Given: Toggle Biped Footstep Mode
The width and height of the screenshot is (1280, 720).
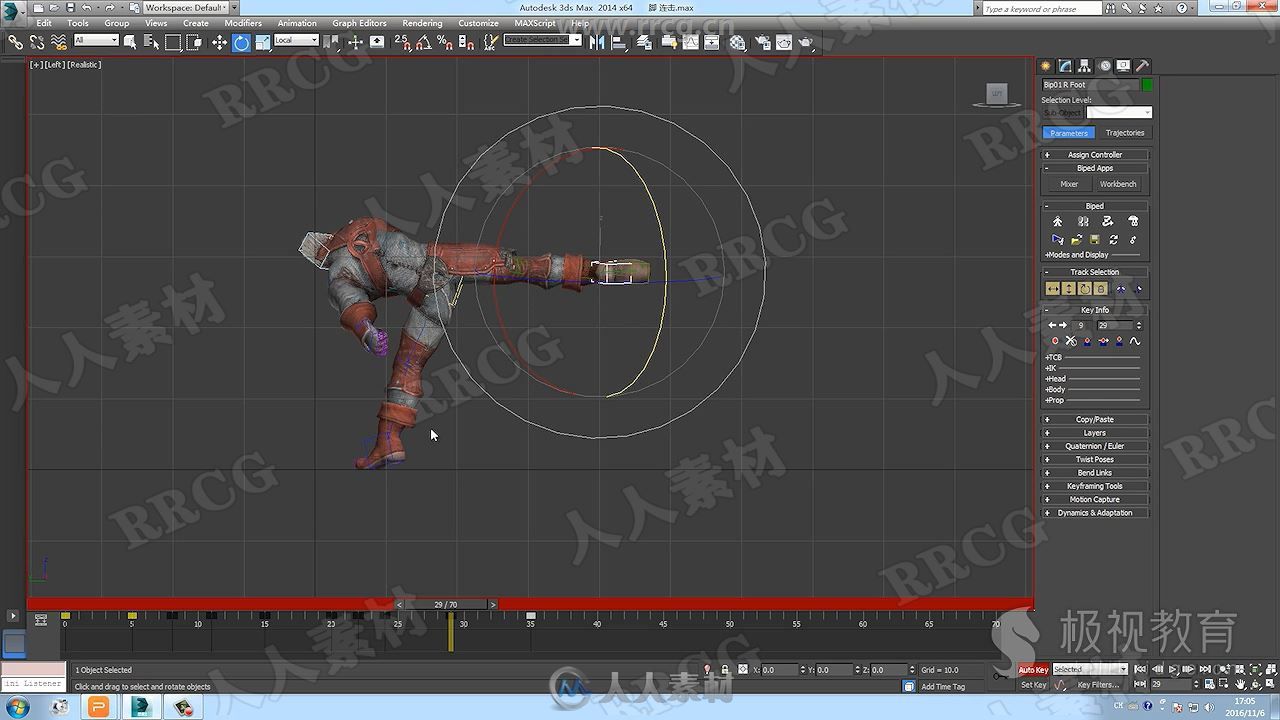Looking at the screenshot, I should click(1083, 221).
